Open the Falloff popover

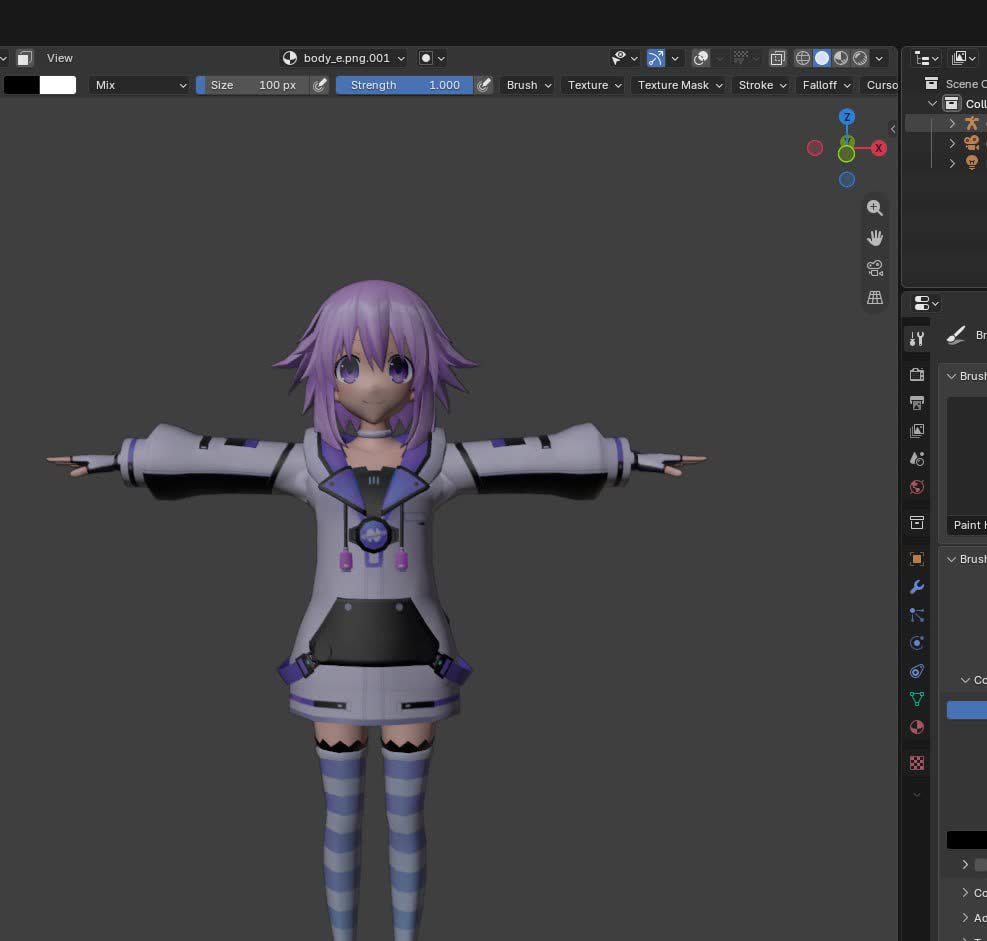tap(826, 85)
